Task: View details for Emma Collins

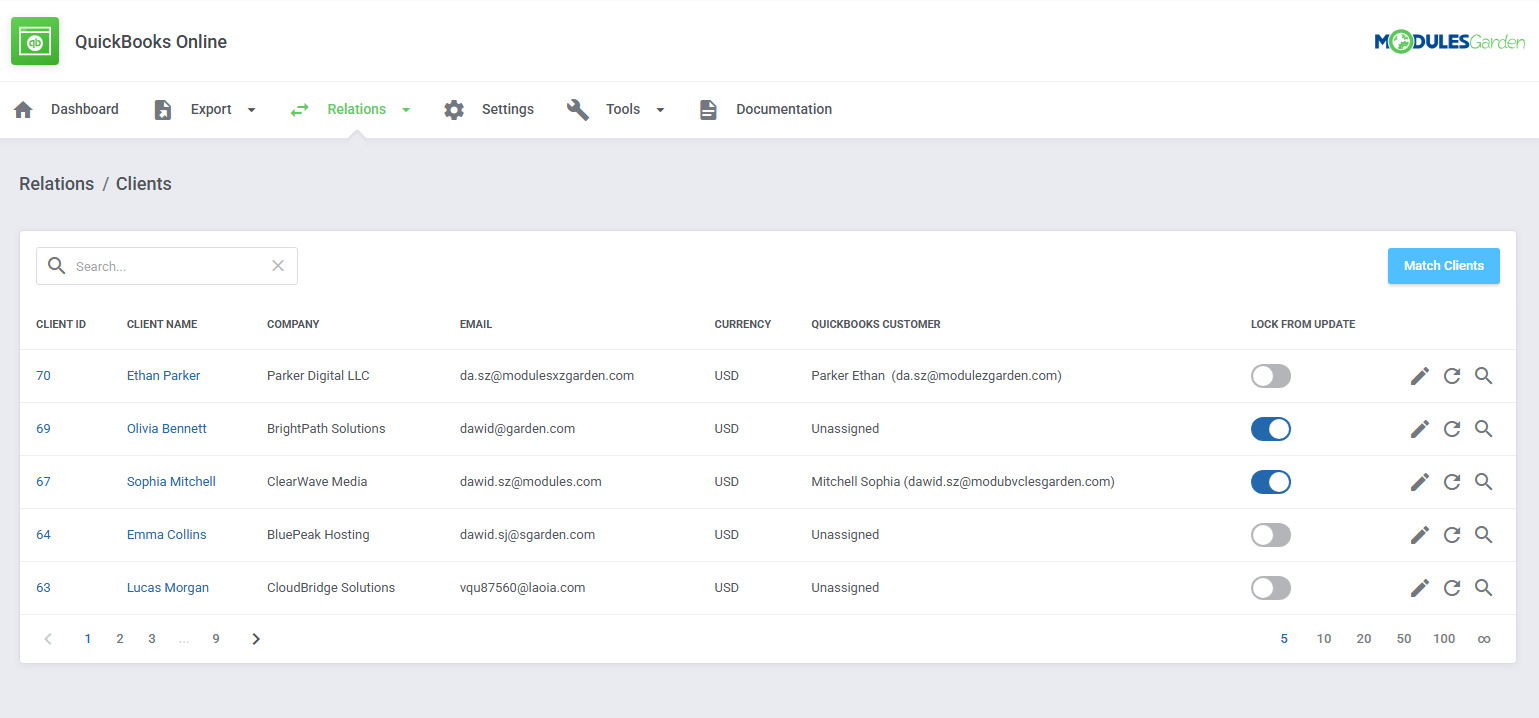Action: (1484, 535)
